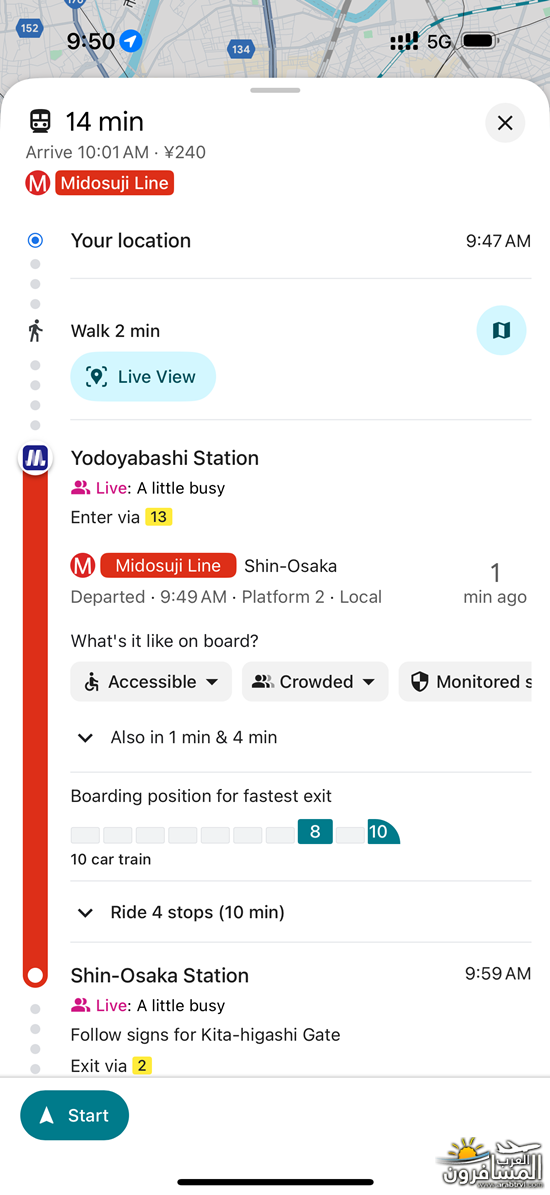The height and width of the screenshot is (1195, 550).
Task: Tap the pink Live busyness icon at Yodoyabashi
Action: coord(81,488)
